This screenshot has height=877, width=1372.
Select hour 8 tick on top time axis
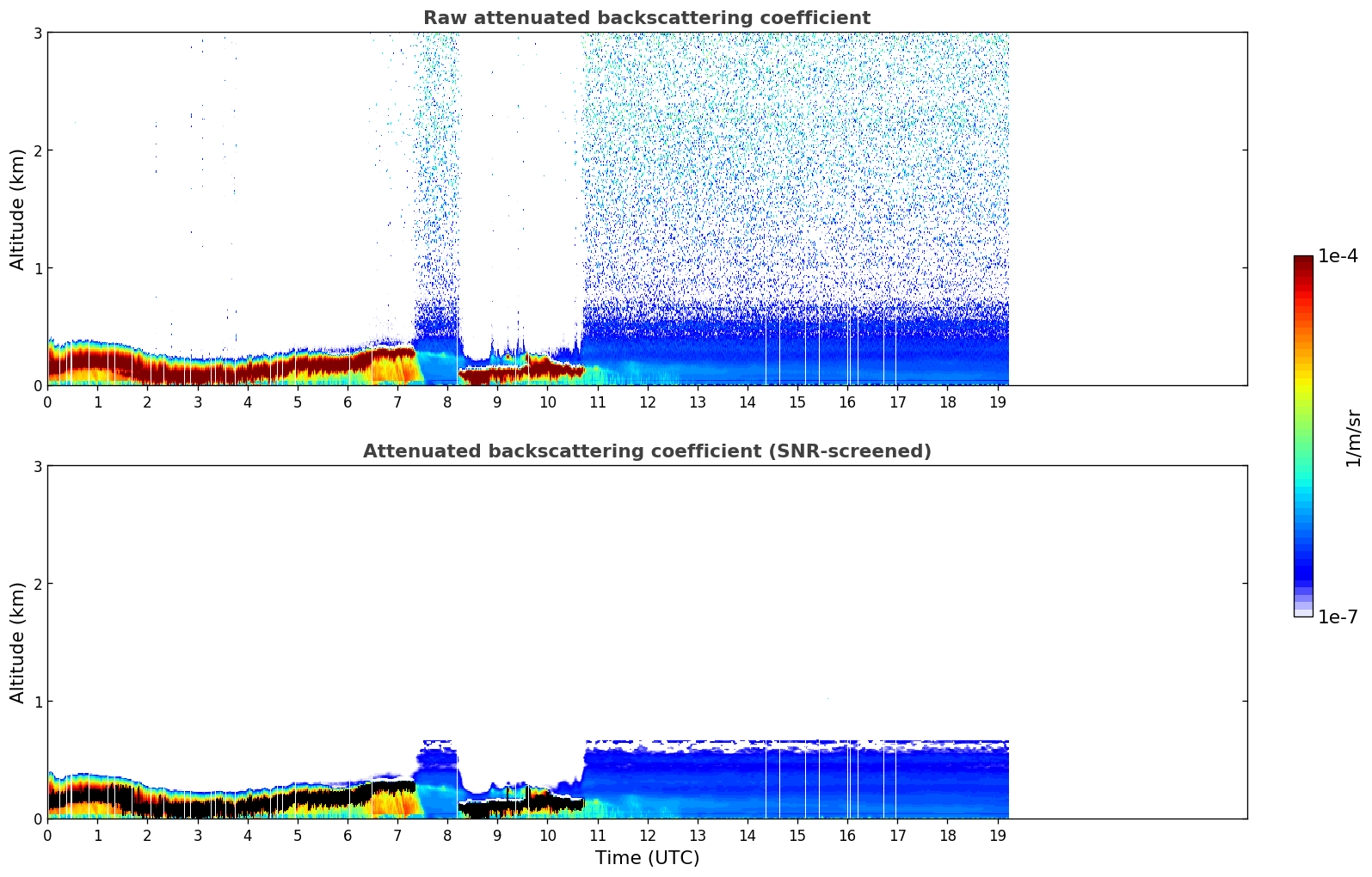(x=447, y=402)
